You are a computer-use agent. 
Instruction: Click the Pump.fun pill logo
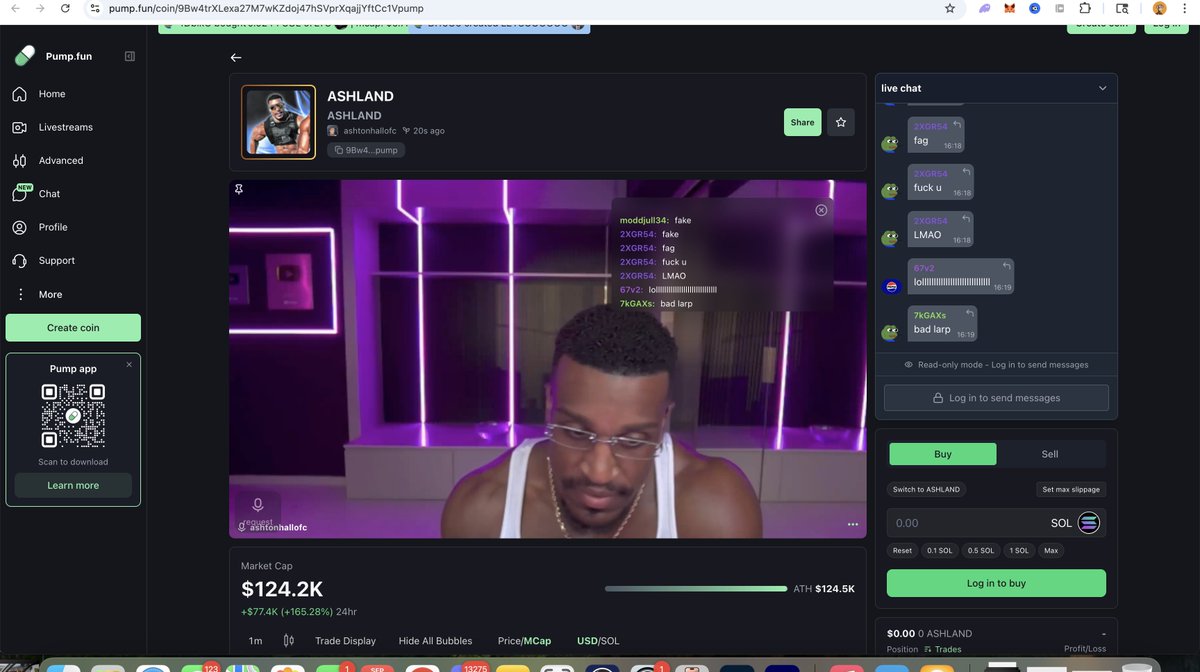click(x=25, y=56)
